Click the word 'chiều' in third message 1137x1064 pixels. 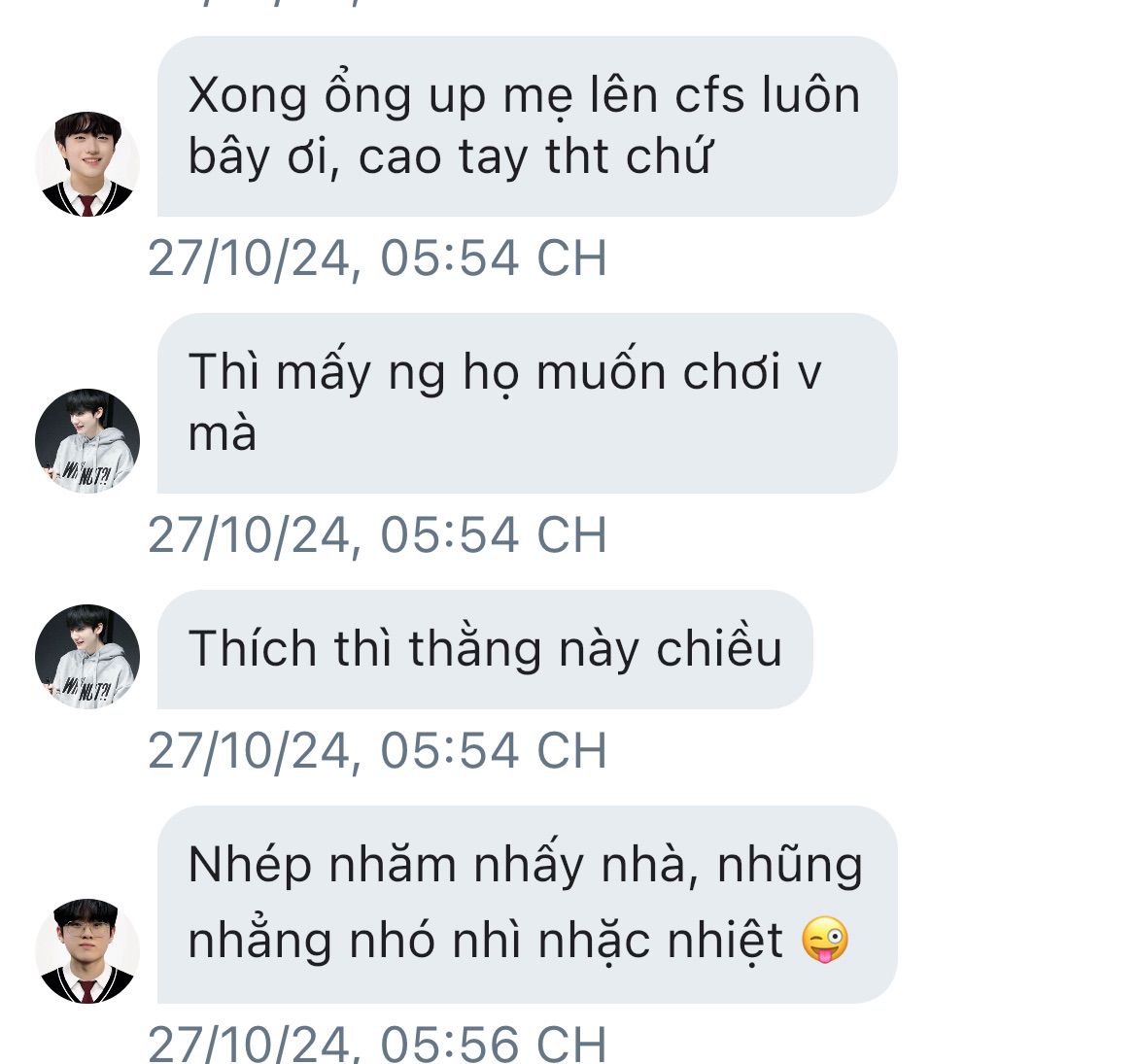719,648
